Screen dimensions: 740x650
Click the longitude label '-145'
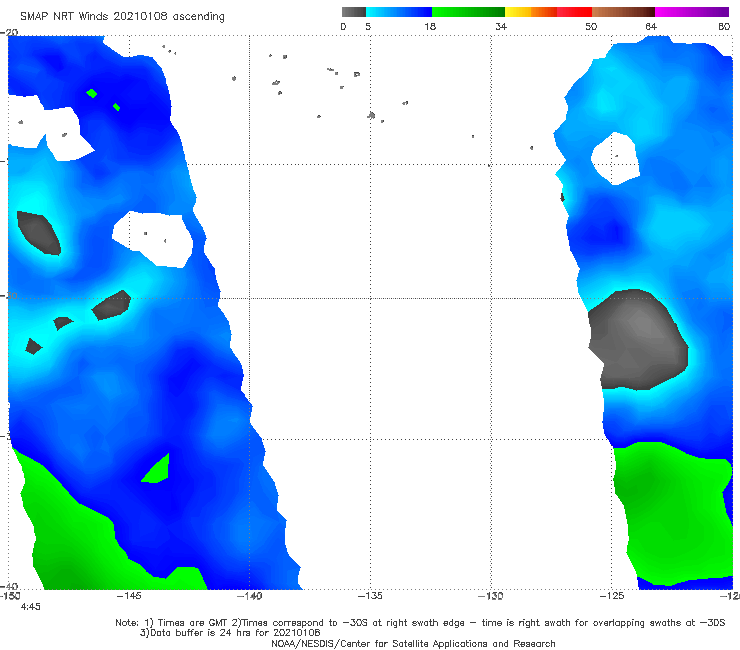click(x=129, y=596)
